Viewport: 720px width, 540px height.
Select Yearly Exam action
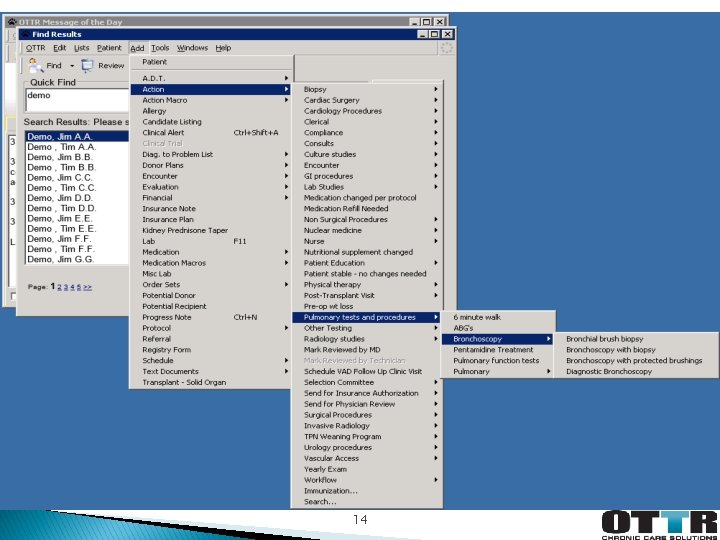click(x=367, y=469)
